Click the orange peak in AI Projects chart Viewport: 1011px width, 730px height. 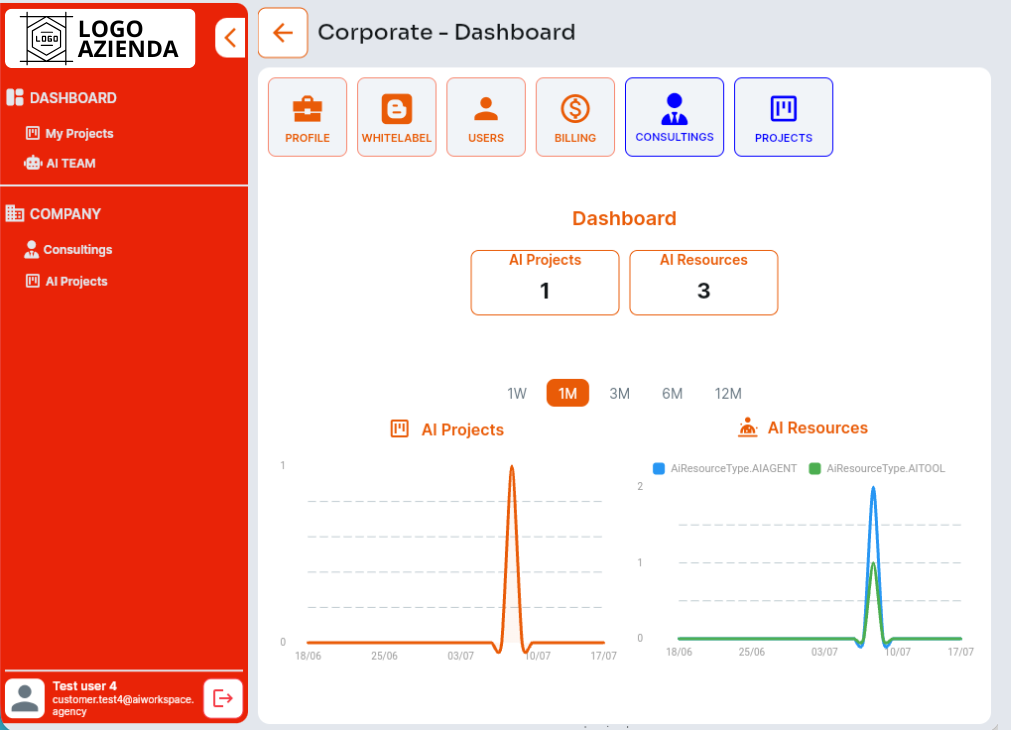[x=512, y=467]
